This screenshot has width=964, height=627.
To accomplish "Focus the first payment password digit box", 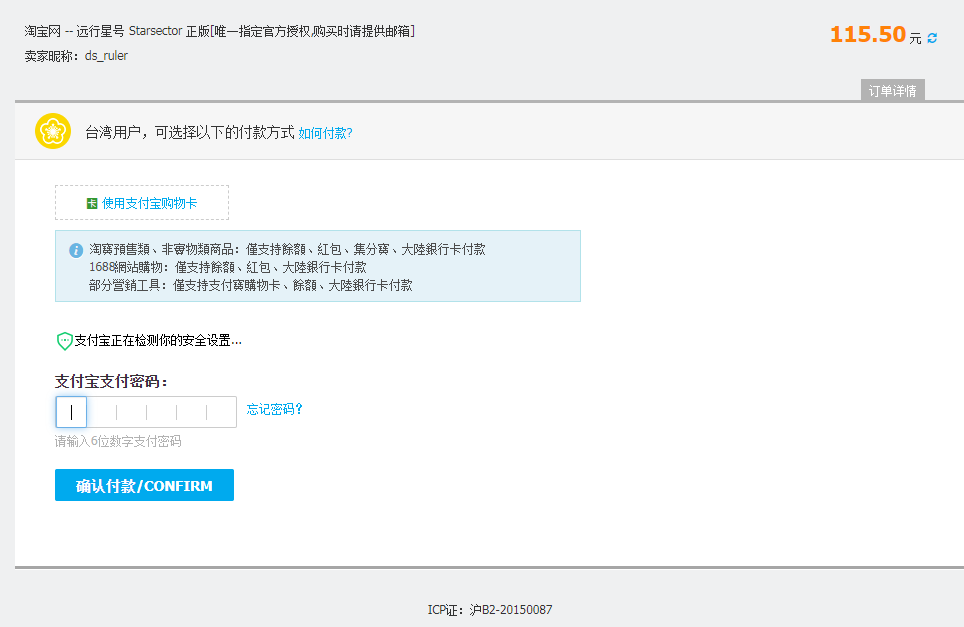I will coord(71,412).
